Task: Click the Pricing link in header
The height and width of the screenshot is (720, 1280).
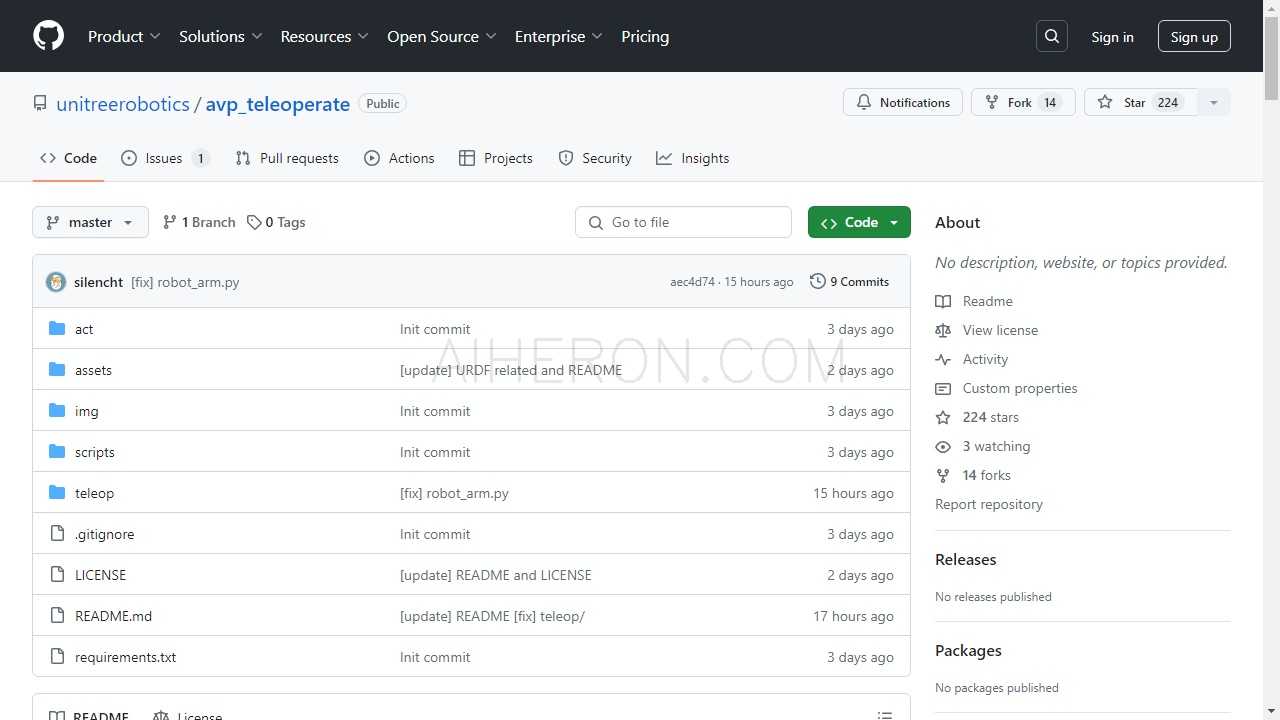Action: (x=645, y=36)
